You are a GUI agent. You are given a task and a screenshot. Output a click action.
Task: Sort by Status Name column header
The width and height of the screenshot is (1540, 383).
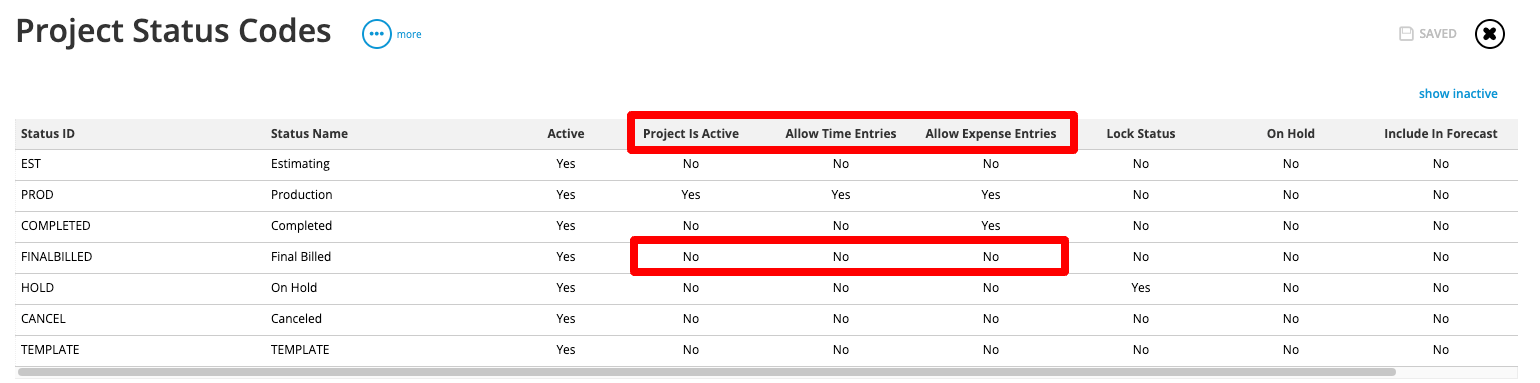pyautogui.click(x=309, y=134)
